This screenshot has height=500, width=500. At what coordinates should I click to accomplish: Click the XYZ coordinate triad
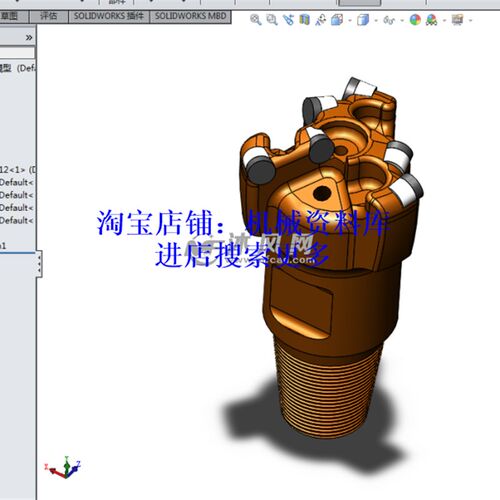pyautogui.click(x=64, y=467)
